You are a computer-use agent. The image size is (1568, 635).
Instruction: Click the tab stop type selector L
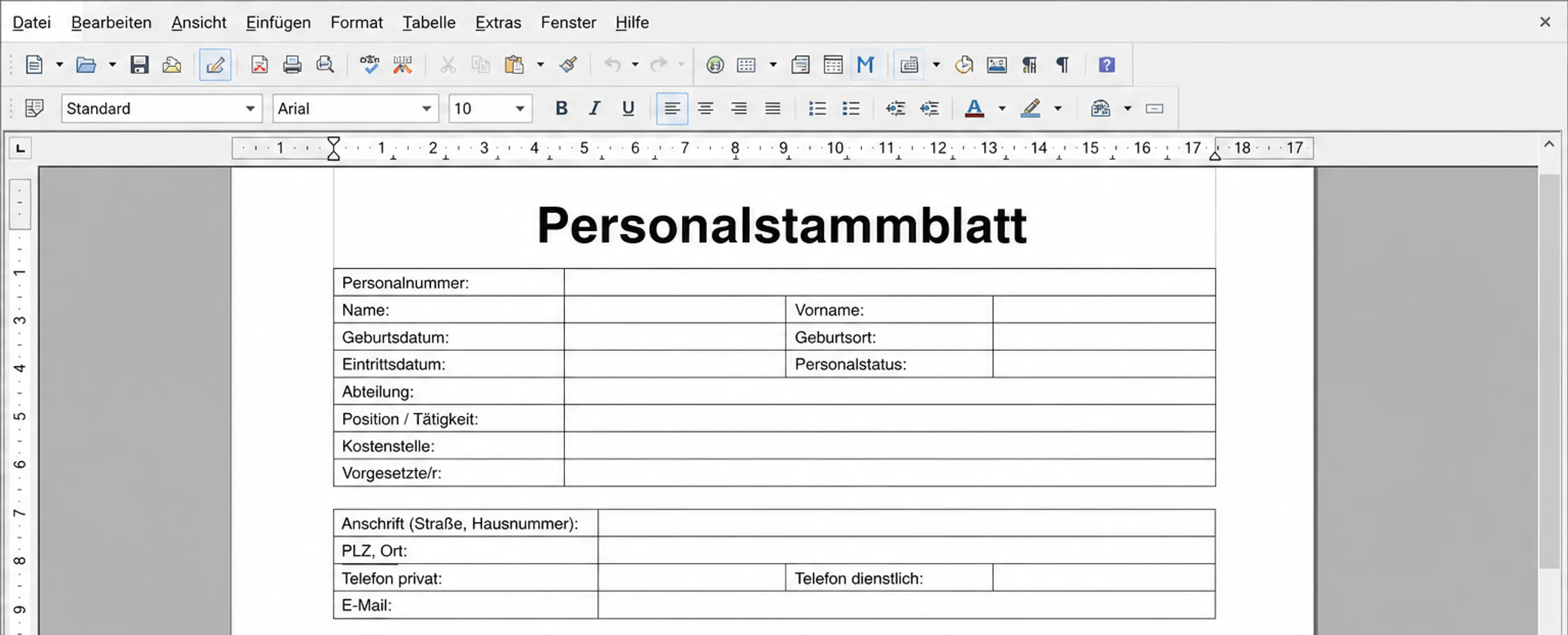point(20,148)
